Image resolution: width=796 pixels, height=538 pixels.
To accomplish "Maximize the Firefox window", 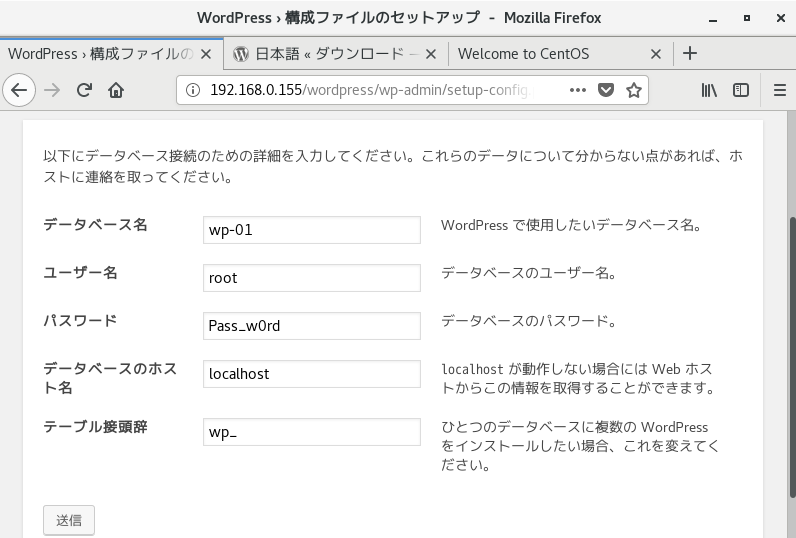I will pyautogui.click(x=747, y=18).
